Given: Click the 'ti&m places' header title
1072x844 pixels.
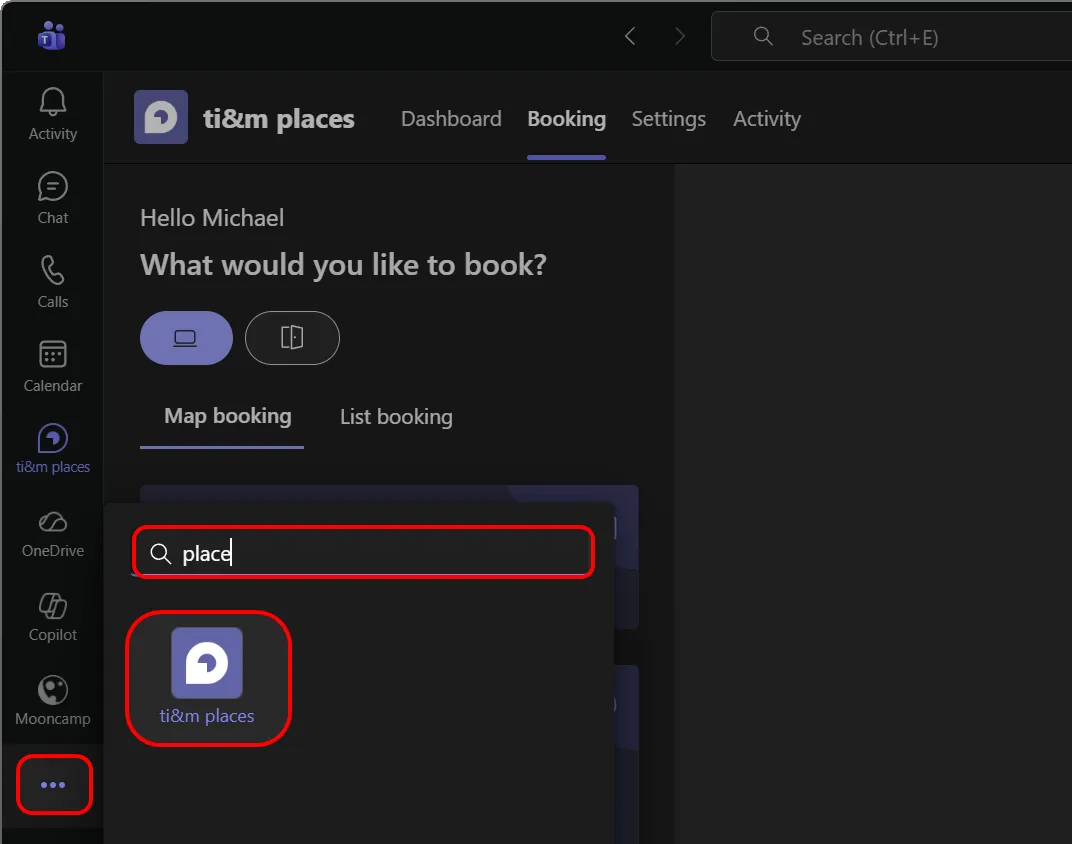Looking at the screenshot, I should (279, 119).
